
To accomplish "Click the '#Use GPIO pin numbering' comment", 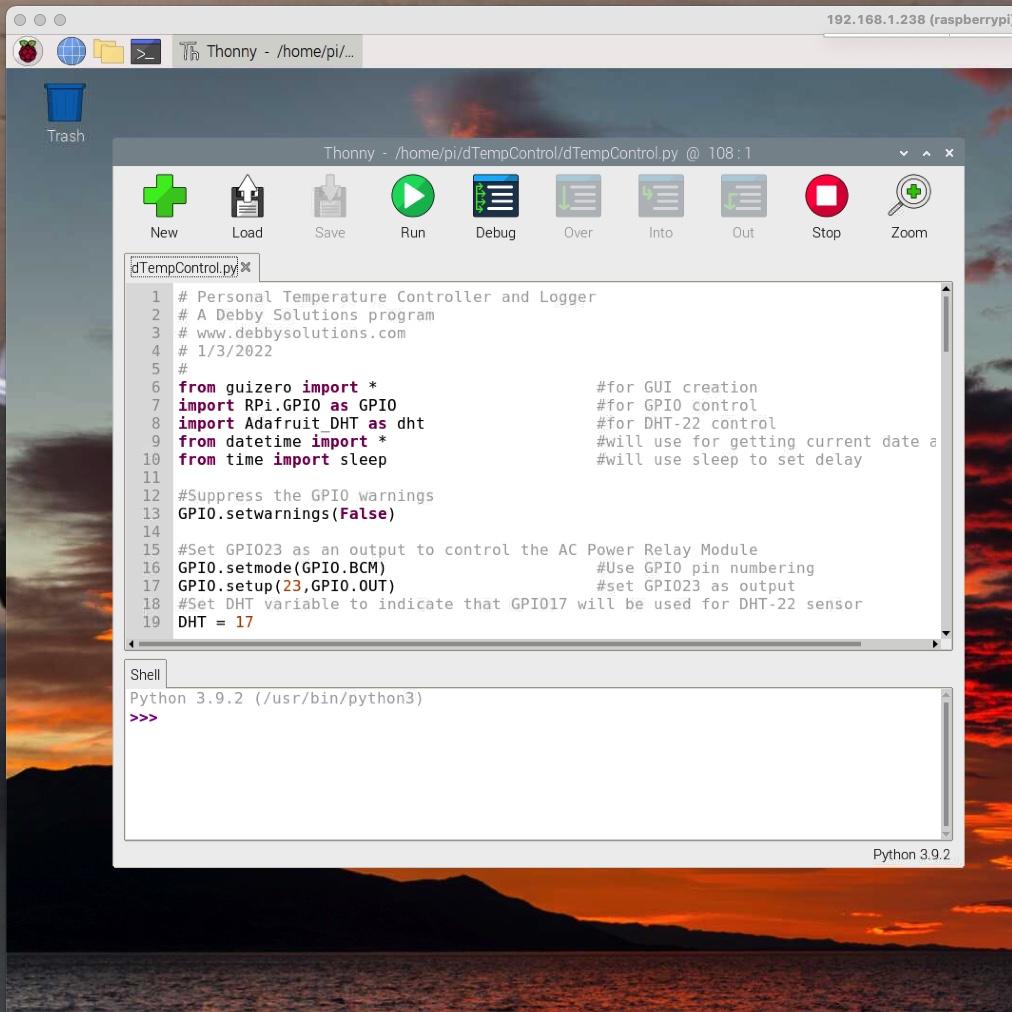I will 705,568.
